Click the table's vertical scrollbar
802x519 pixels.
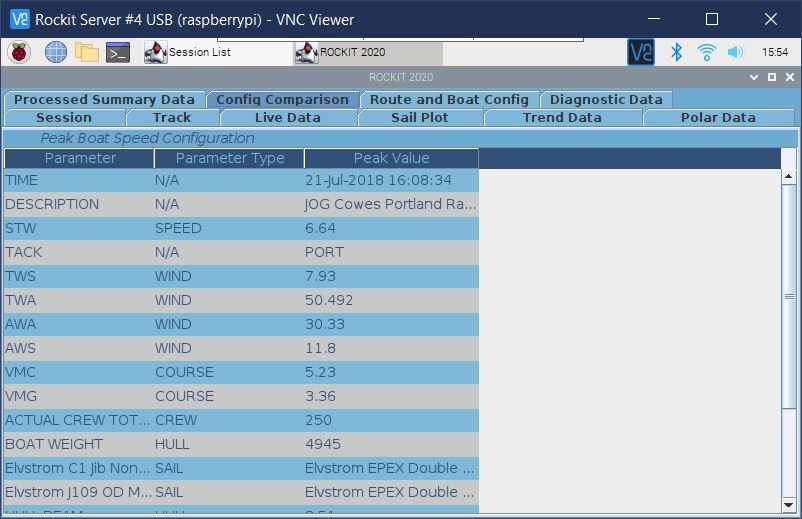(787, 340)
